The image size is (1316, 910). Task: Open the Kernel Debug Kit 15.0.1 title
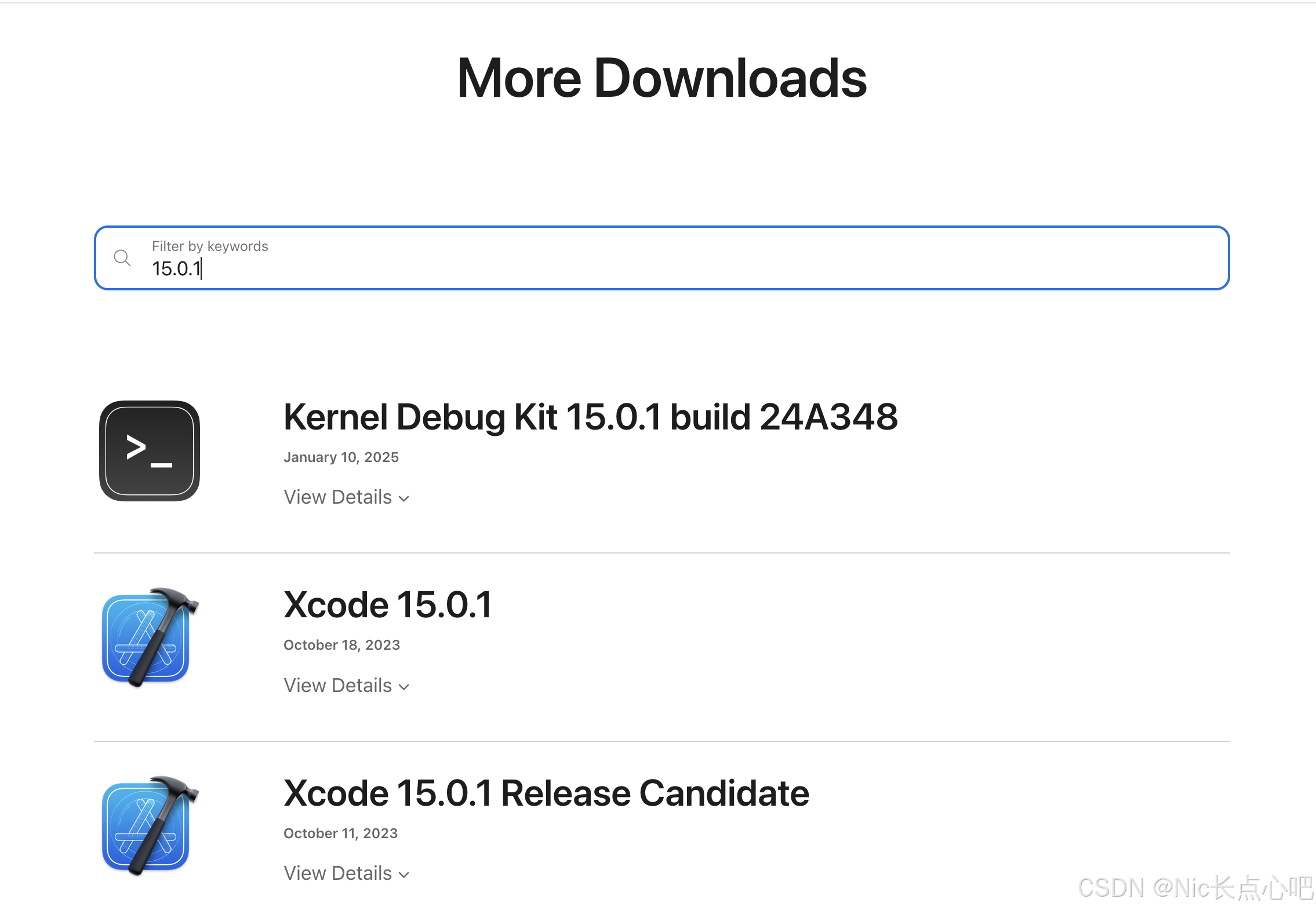(x=589, y=416)
